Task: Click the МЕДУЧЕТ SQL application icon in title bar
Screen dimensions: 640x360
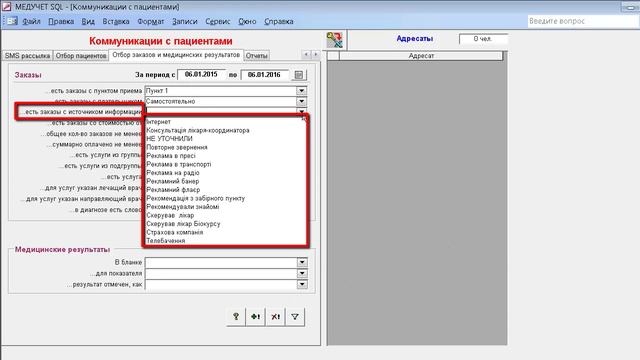Action: [6, 7]
